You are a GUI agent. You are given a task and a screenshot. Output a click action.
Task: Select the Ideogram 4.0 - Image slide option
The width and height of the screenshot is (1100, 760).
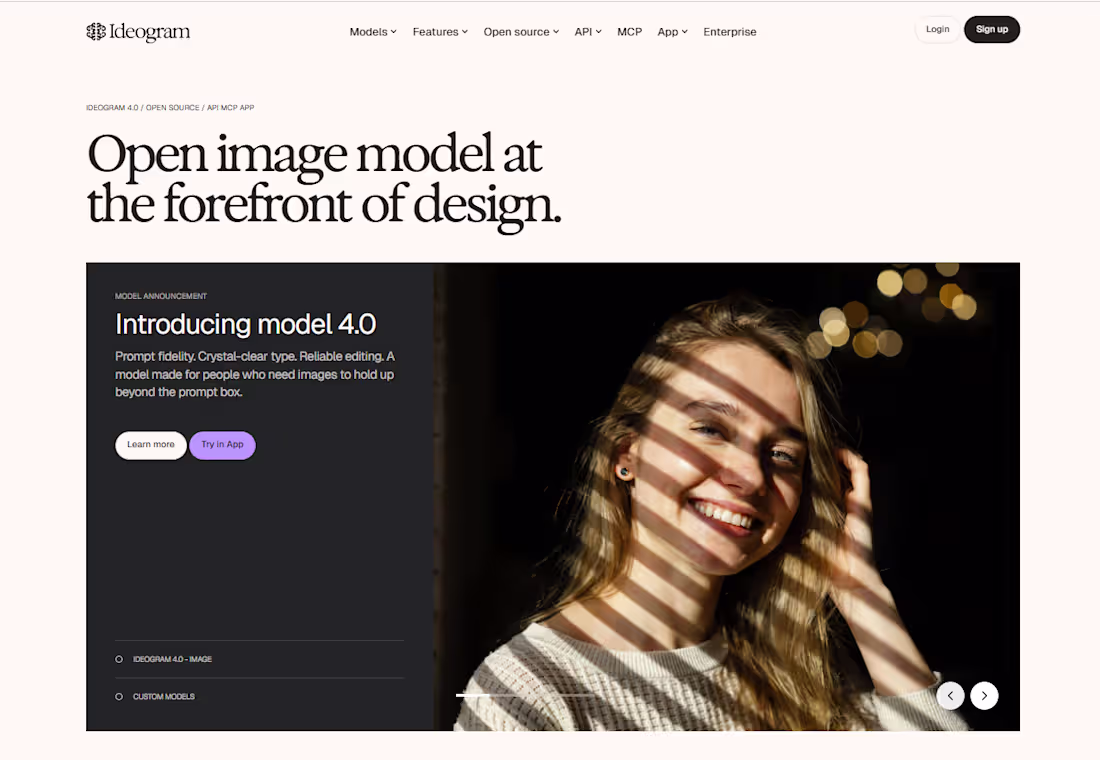pos(259,659)
